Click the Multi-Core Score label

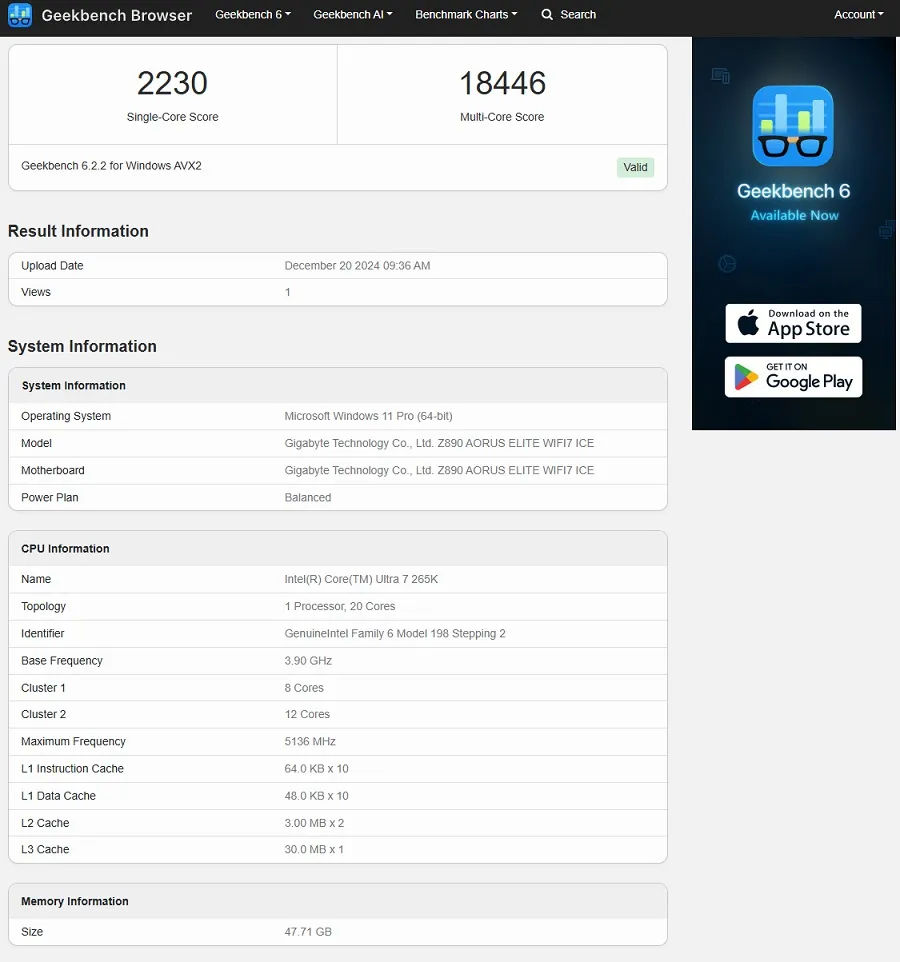click(x=502, y=117)
